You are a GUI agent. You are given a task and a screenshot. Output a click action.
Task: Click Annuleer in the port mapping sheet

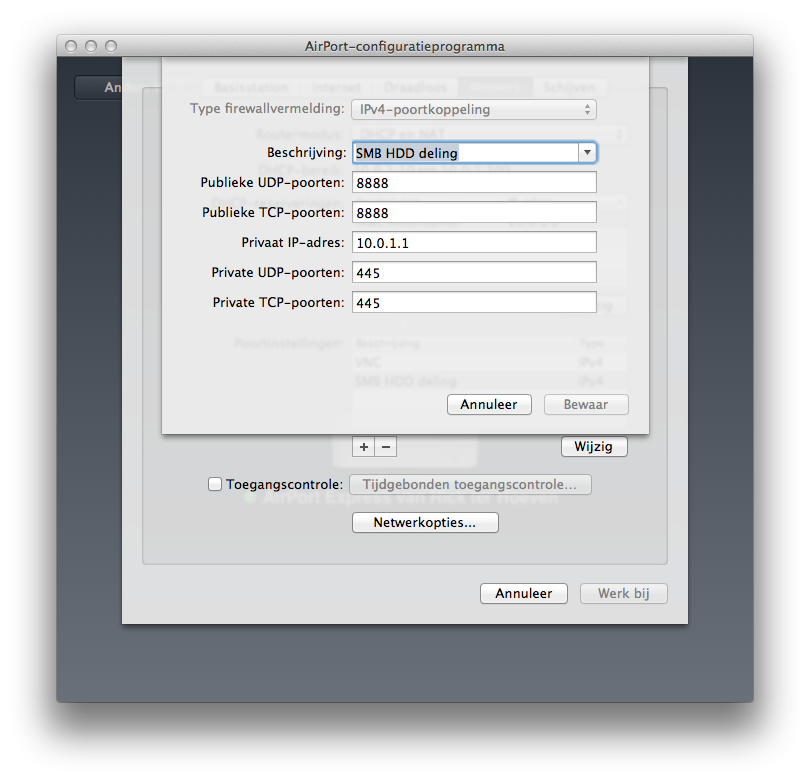coord(489,404)
